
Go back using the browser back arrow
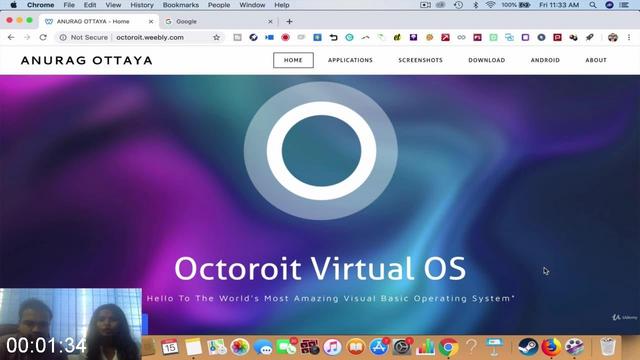pos(11,37)
